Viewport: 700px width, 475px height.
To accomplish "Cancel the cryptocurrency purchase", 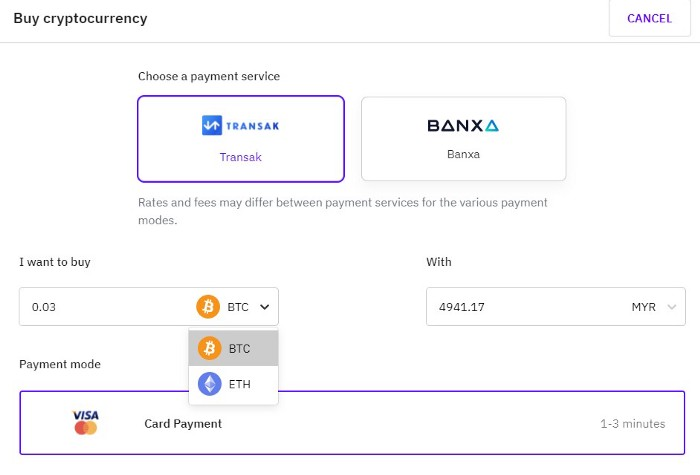I will tap(650, 18).
